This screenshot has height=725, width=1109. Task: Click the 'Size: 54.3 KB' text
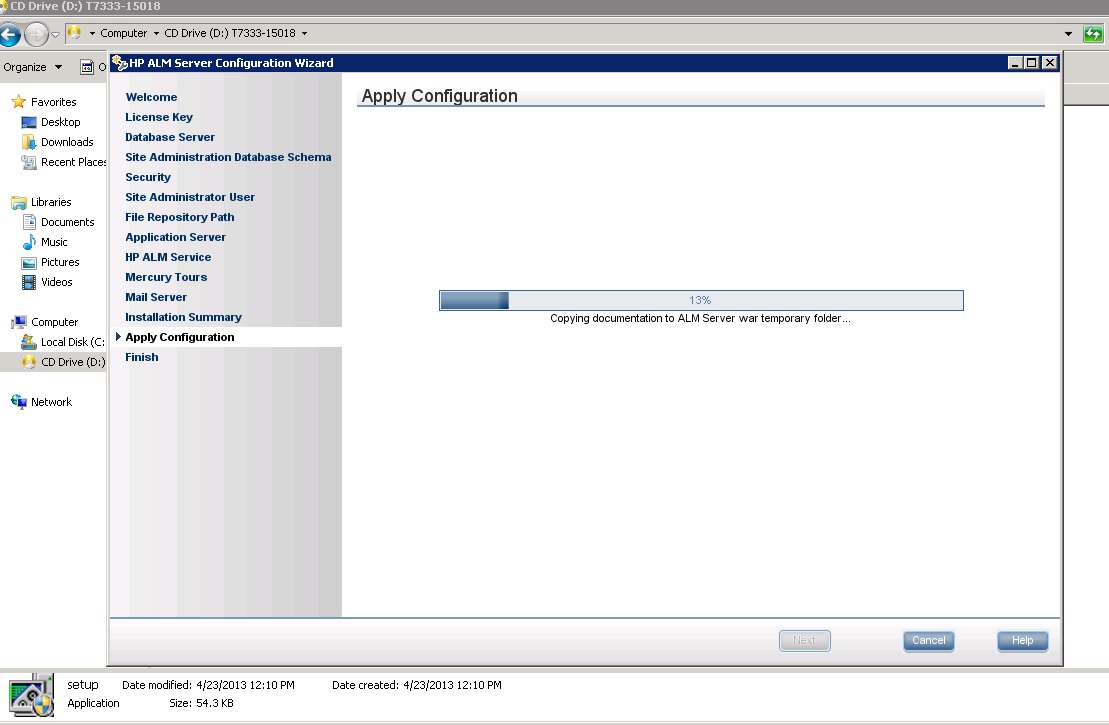coord(201,704)
